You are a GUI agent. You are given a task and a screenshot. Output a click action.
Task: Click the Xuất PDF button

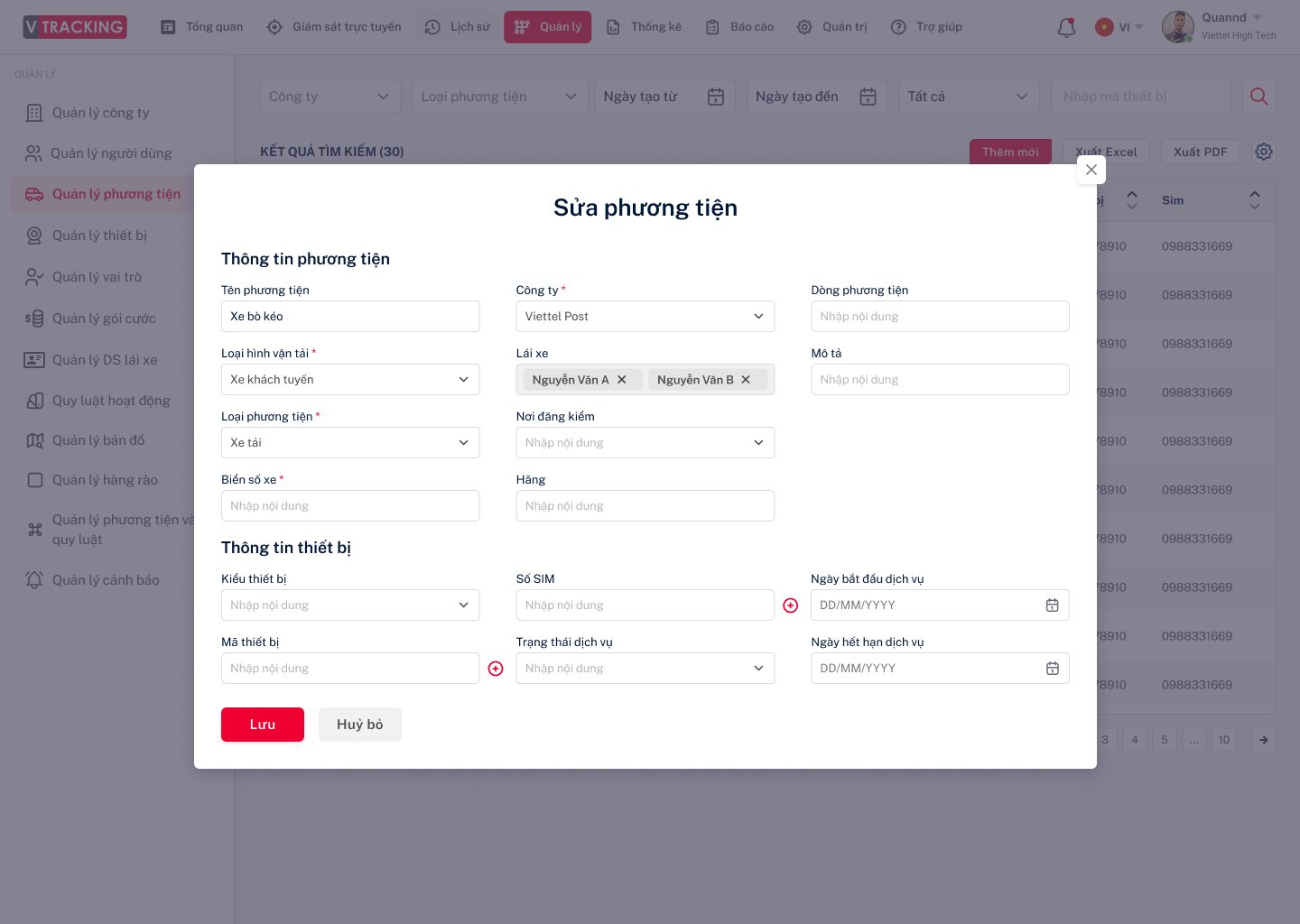pos(1201,152)
